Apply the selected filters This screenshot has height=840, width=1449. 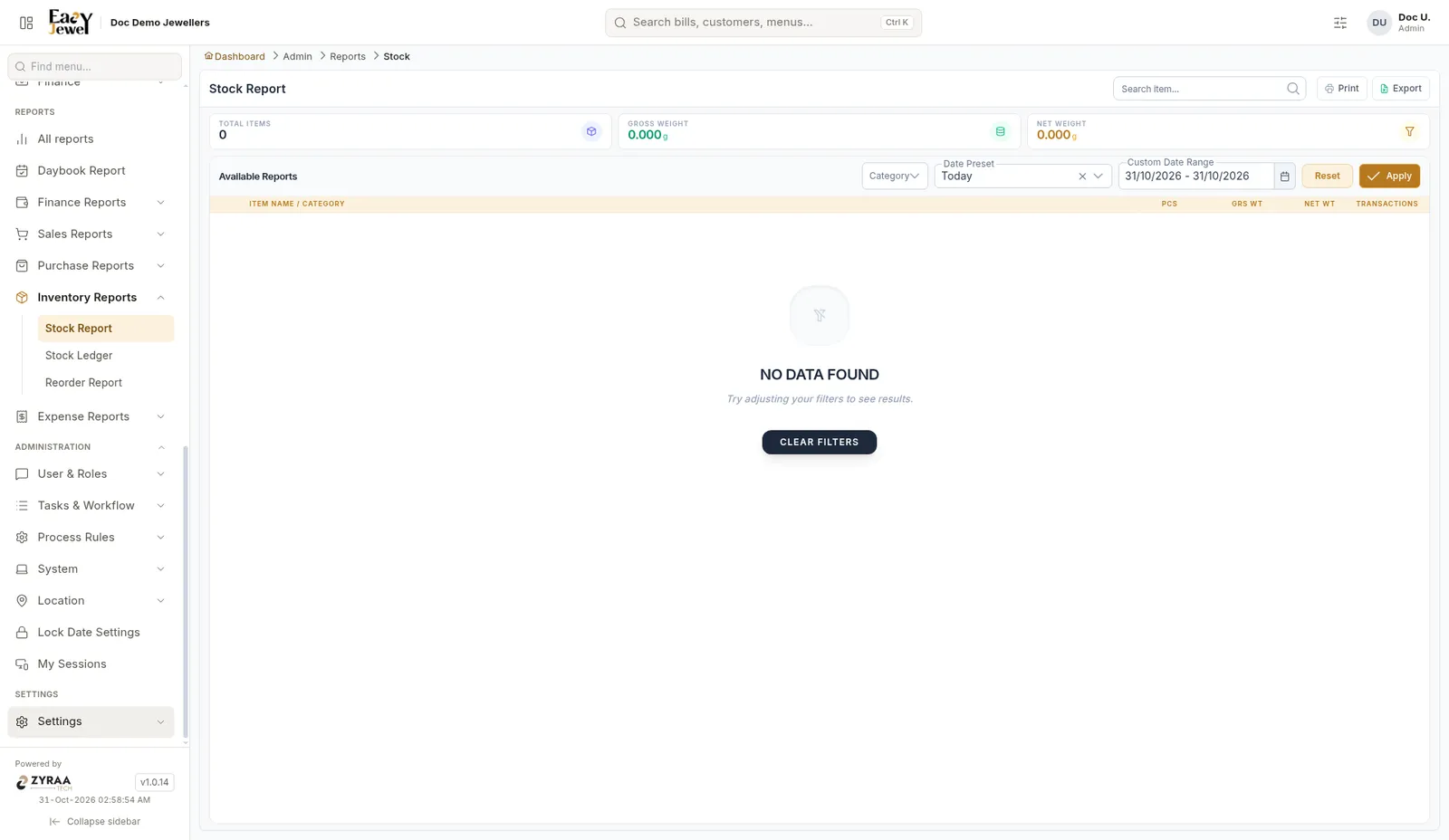[x=1389, y=176]
